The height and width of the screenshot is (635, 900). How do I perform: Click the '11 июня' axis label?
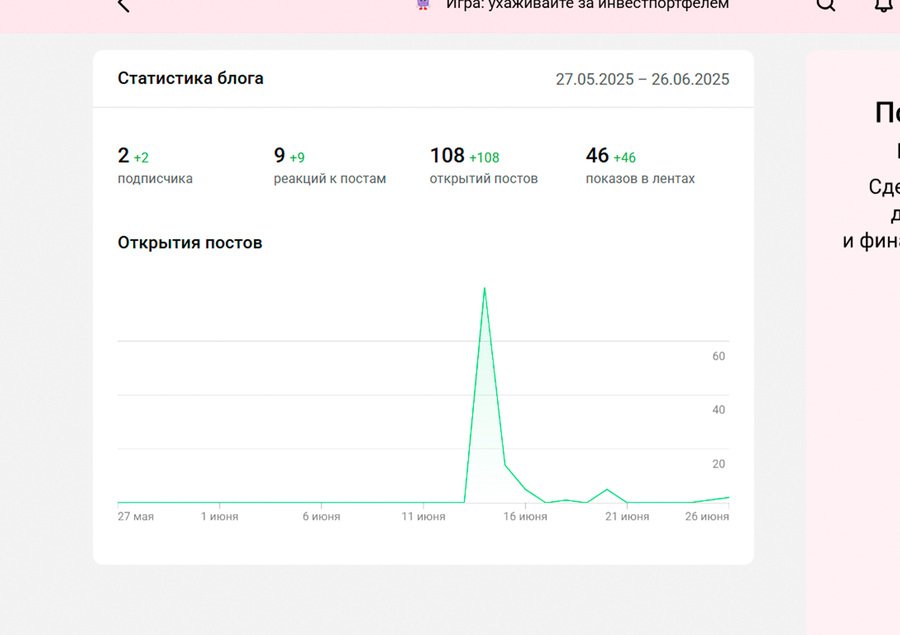tap(423, 516)
